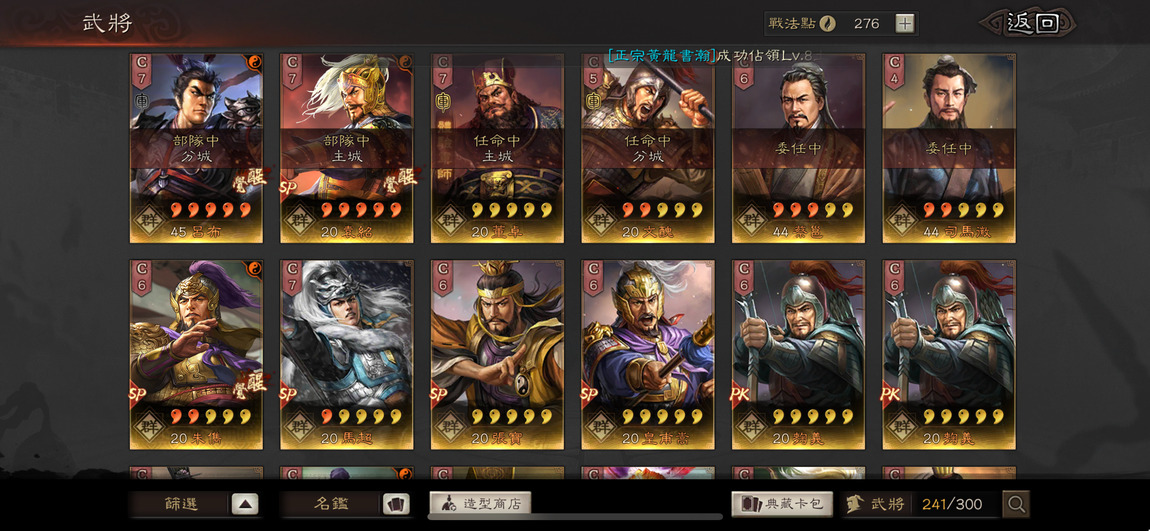Open the general search magnifier icon
The width and height of the screenshot is (1150, 531).
pos(1016,504)
